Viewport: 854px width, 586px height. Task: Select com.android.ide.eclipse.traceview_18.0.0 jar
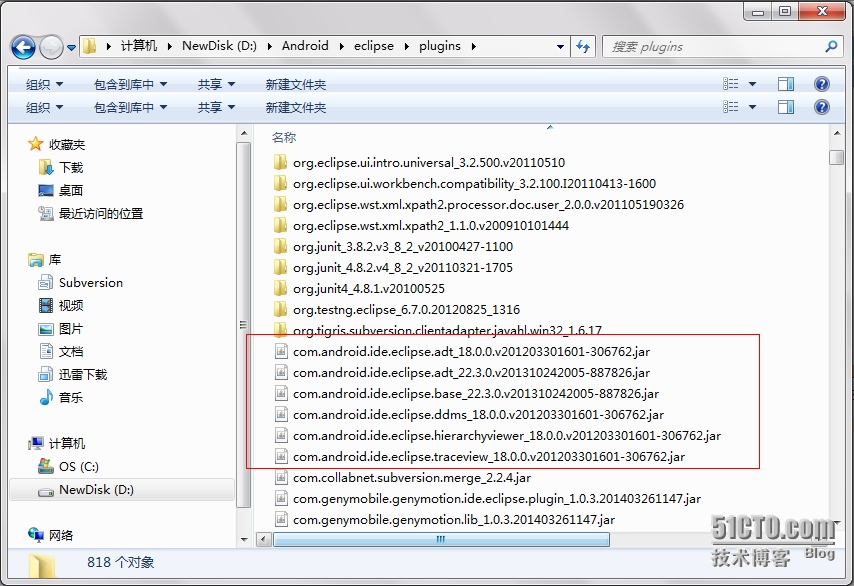coord(489,456)
